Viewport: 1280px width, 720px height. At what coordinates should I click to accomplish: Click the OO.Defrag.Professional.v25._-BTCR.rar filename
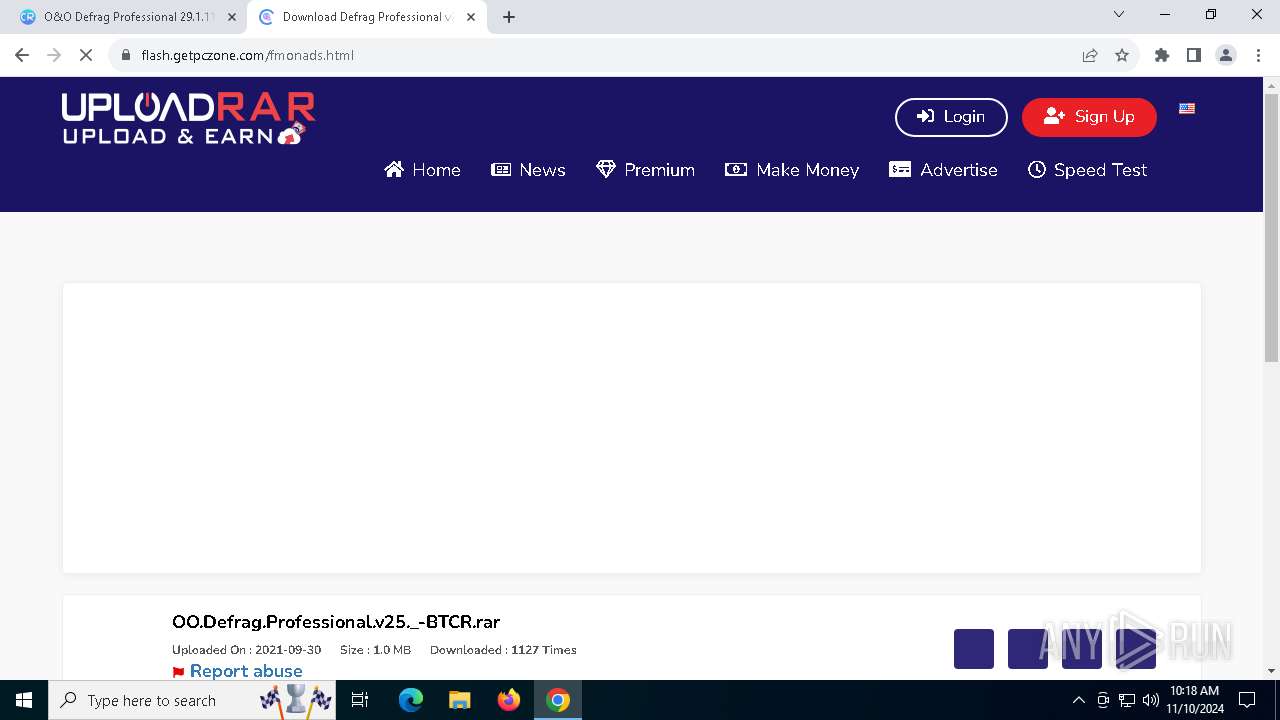pos(336,622)
